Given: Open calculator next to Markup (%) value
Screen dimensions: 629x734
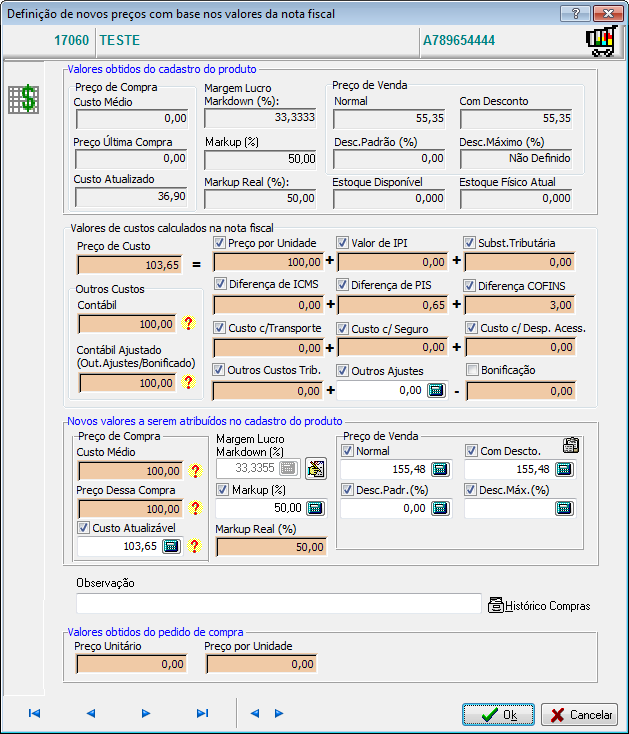Looking at the screenshot, I should click(x=315, y=508).
